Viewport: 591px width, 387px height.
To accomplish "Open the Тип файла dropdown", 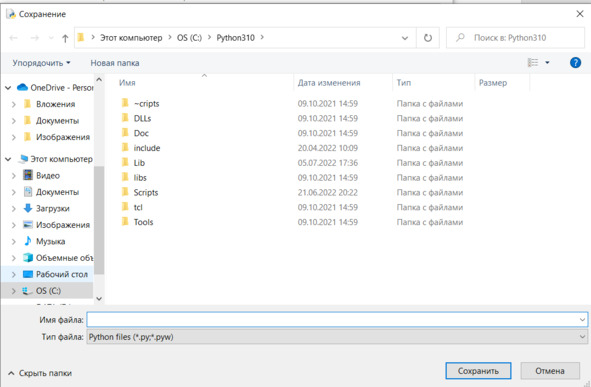I will 337,337.
